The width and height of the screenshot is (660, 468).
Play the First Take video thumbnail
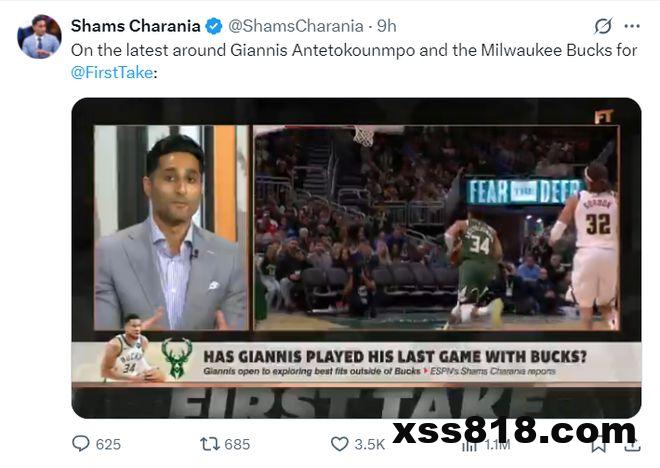357,258
